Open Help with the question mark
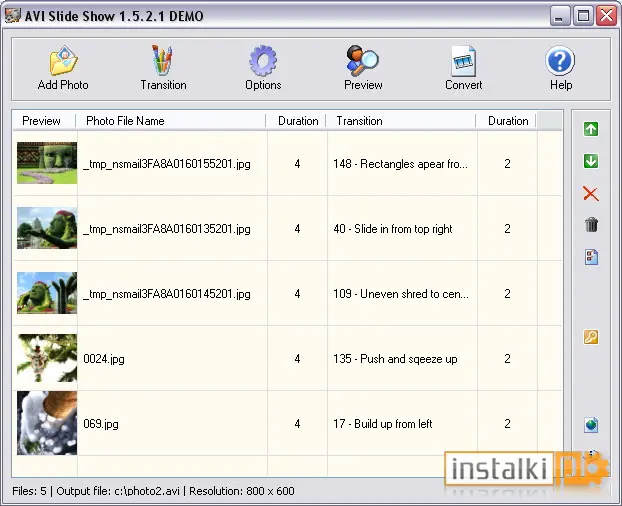Viewport: 622px width, 506px height. coord(560,61)
